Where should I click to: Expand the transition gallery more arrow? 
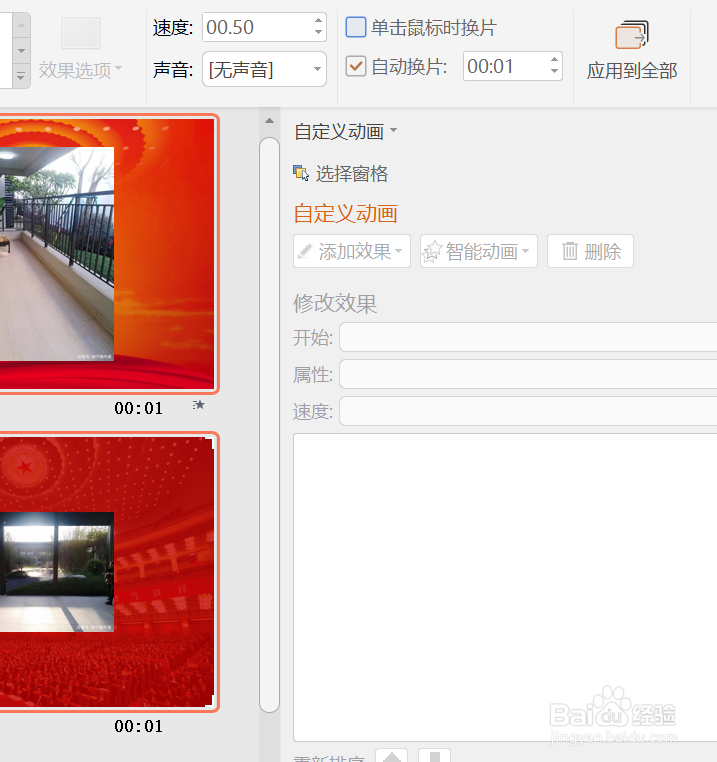coord(21,76)
